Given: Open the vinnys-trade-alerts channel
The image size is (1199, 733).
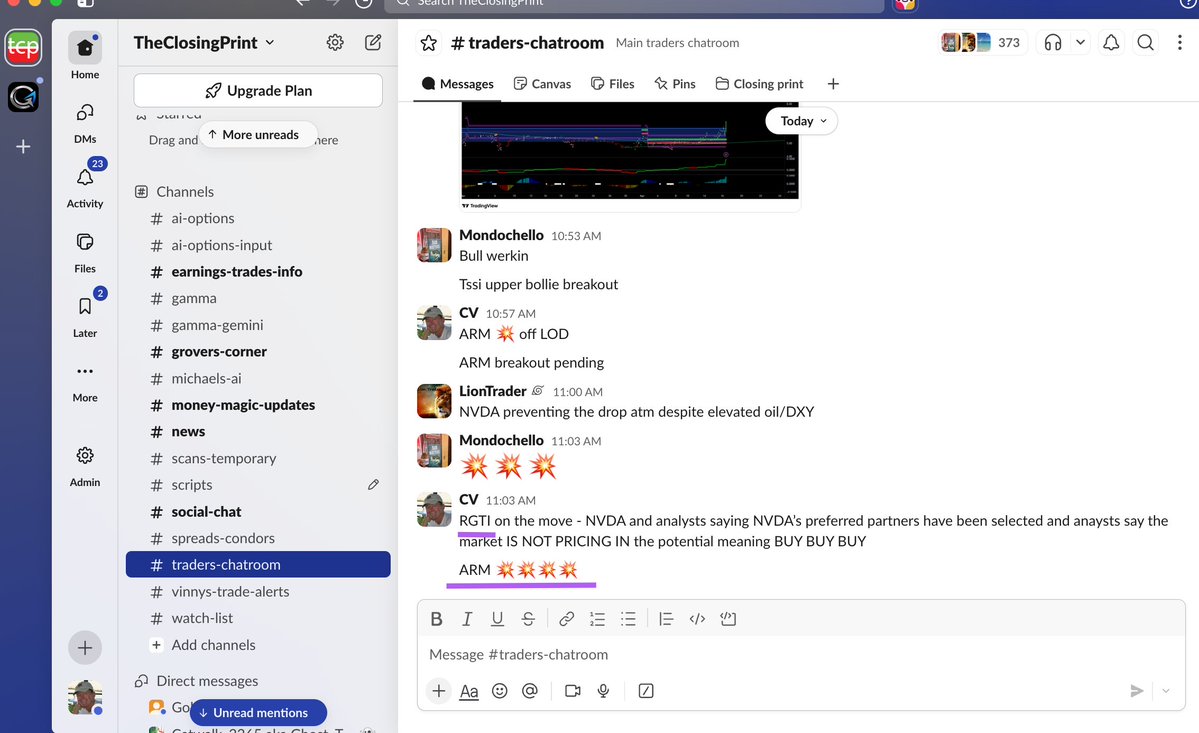Looking at the screenshot, I should [x=258, y=592].
